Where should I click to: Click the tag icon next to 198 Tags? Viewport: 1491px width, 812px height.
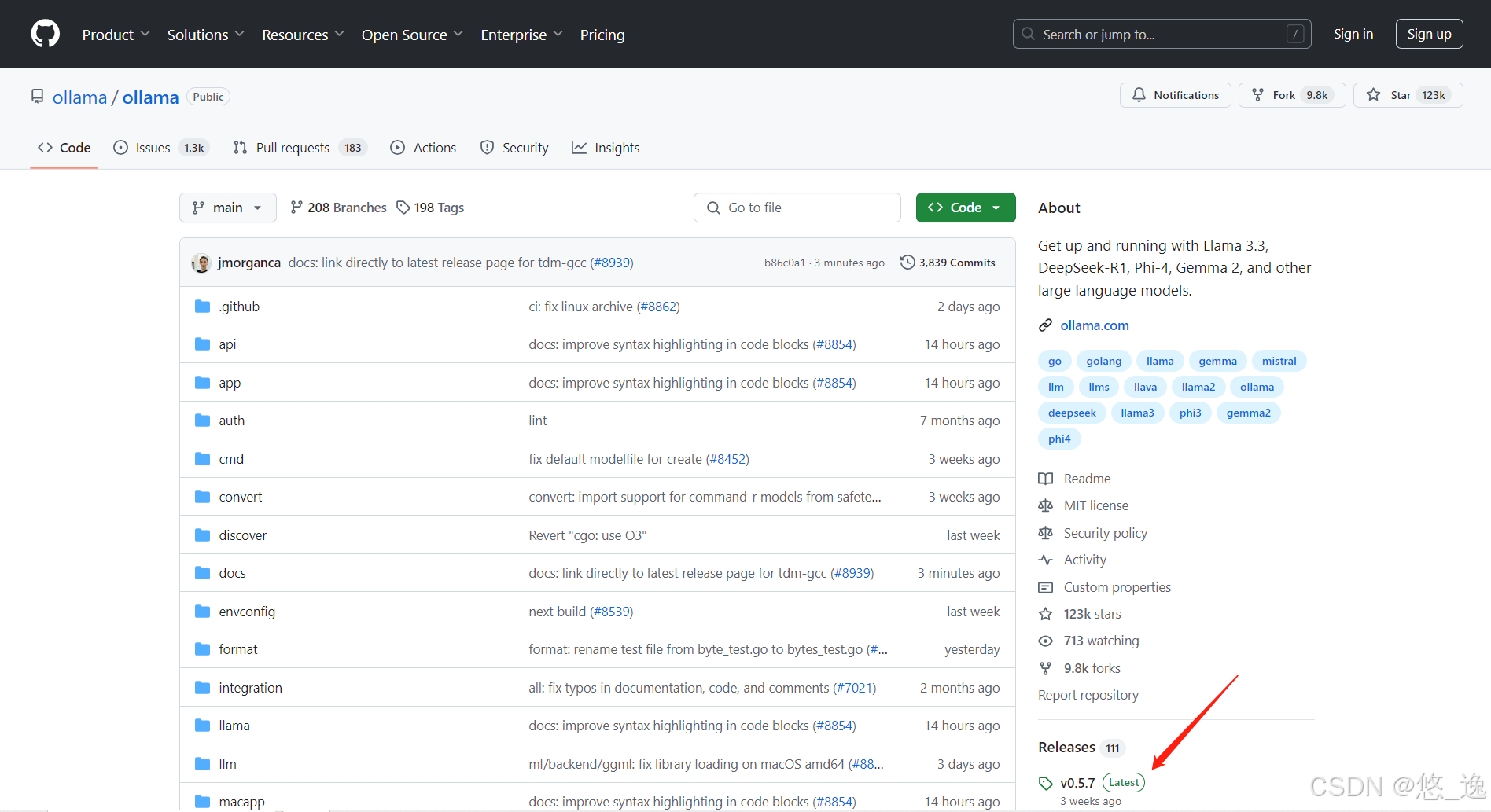[x=403, y=208]
